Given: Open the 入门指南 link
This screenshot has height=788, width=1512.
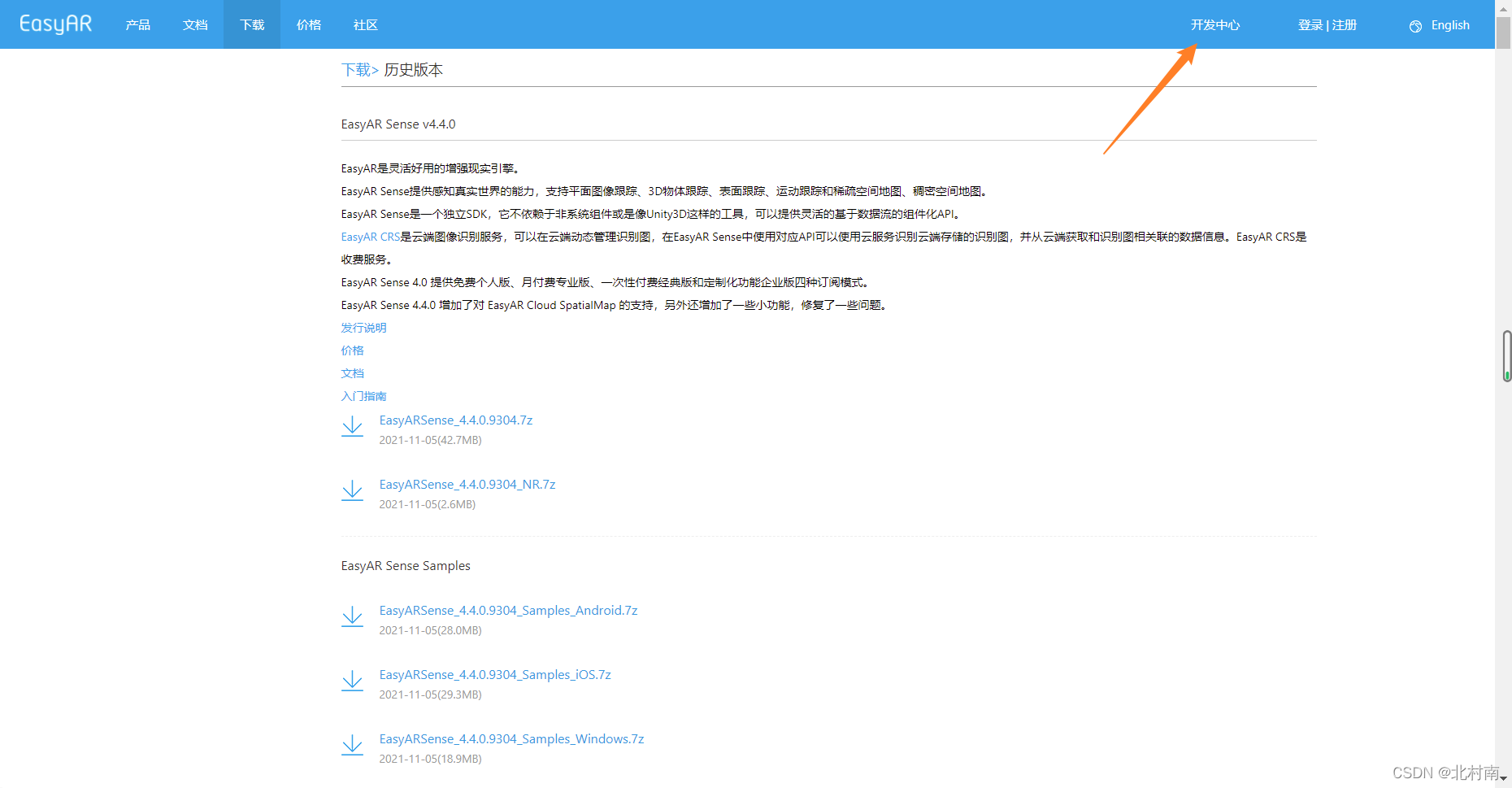Looking at the screenshot, I should [x=363, y=396].
